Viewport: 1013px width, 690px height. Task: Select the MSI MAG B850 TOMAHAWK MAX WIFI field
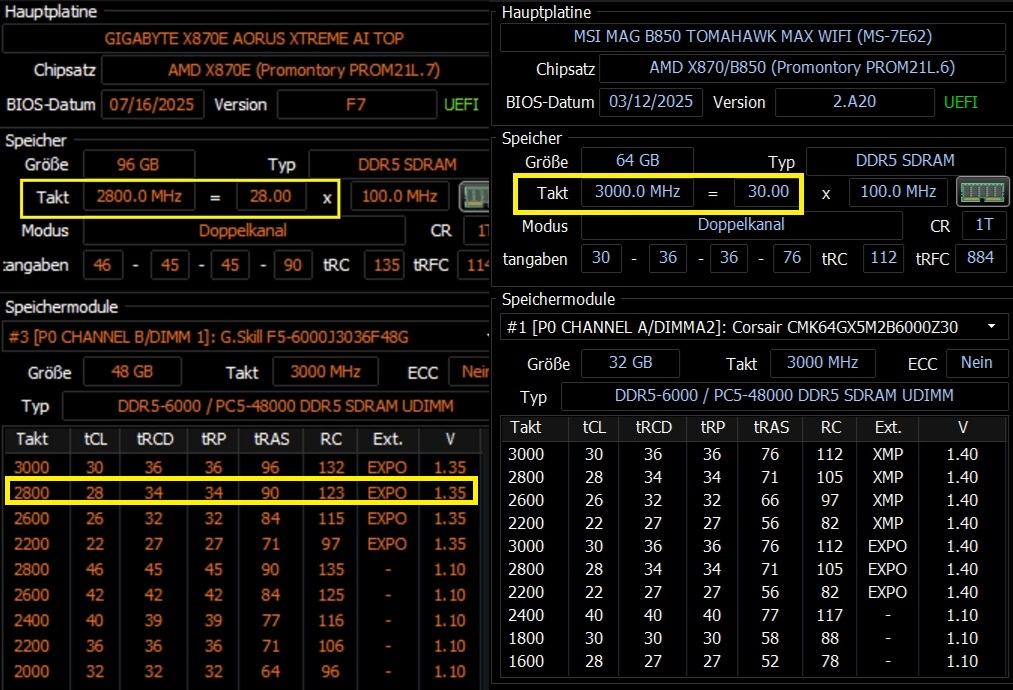tap(753, 37)
